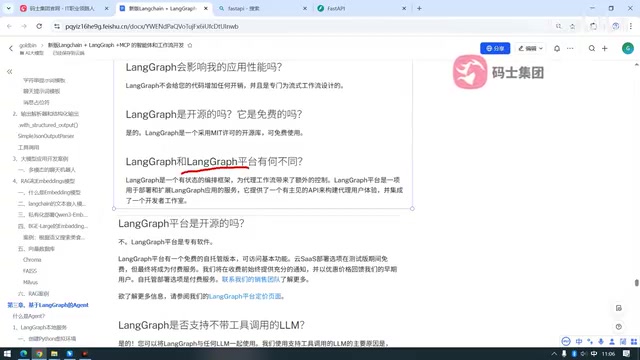Screen dimensions: 640x360
Task: Click the Feishu doc back chevron
Action: point(11,48)
